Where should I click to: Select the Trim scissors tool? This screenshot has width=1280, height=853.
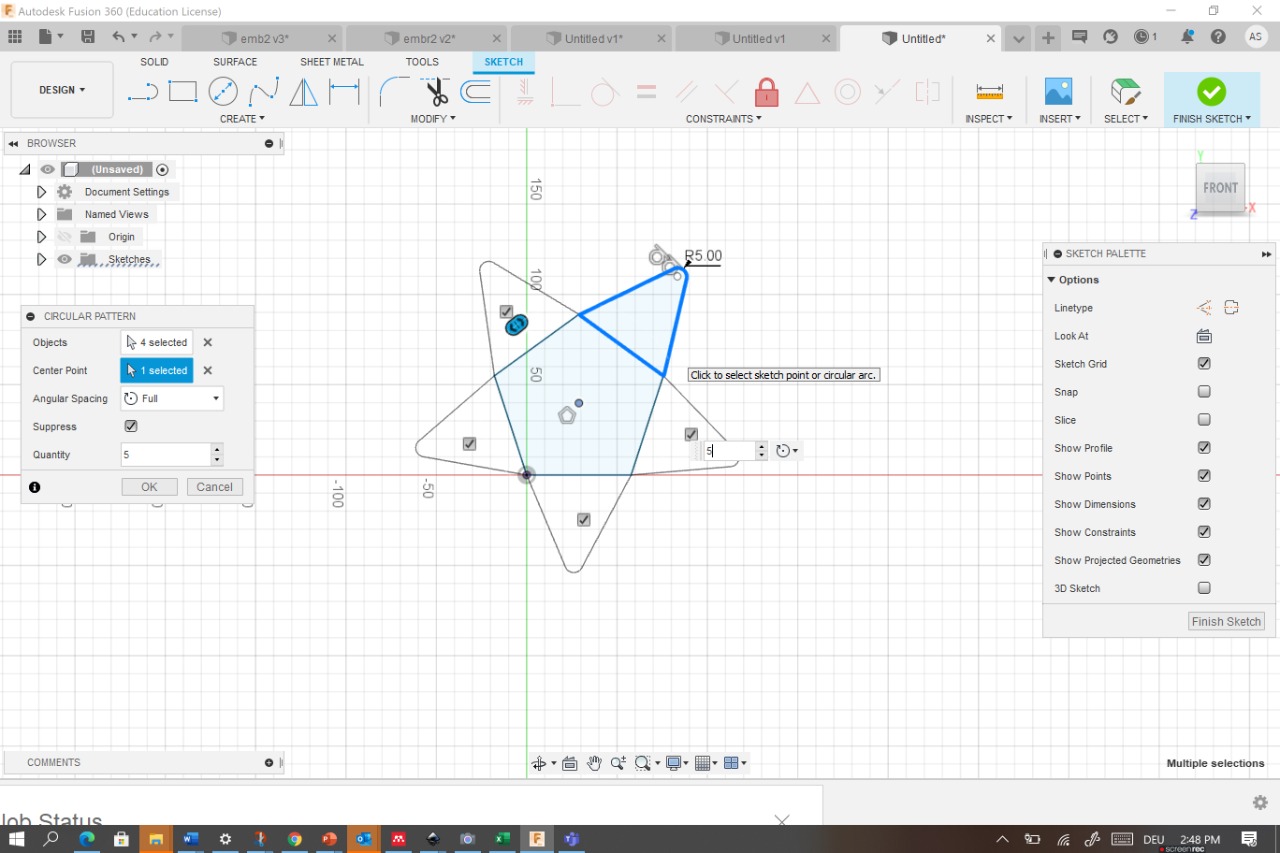pos(436,92)
